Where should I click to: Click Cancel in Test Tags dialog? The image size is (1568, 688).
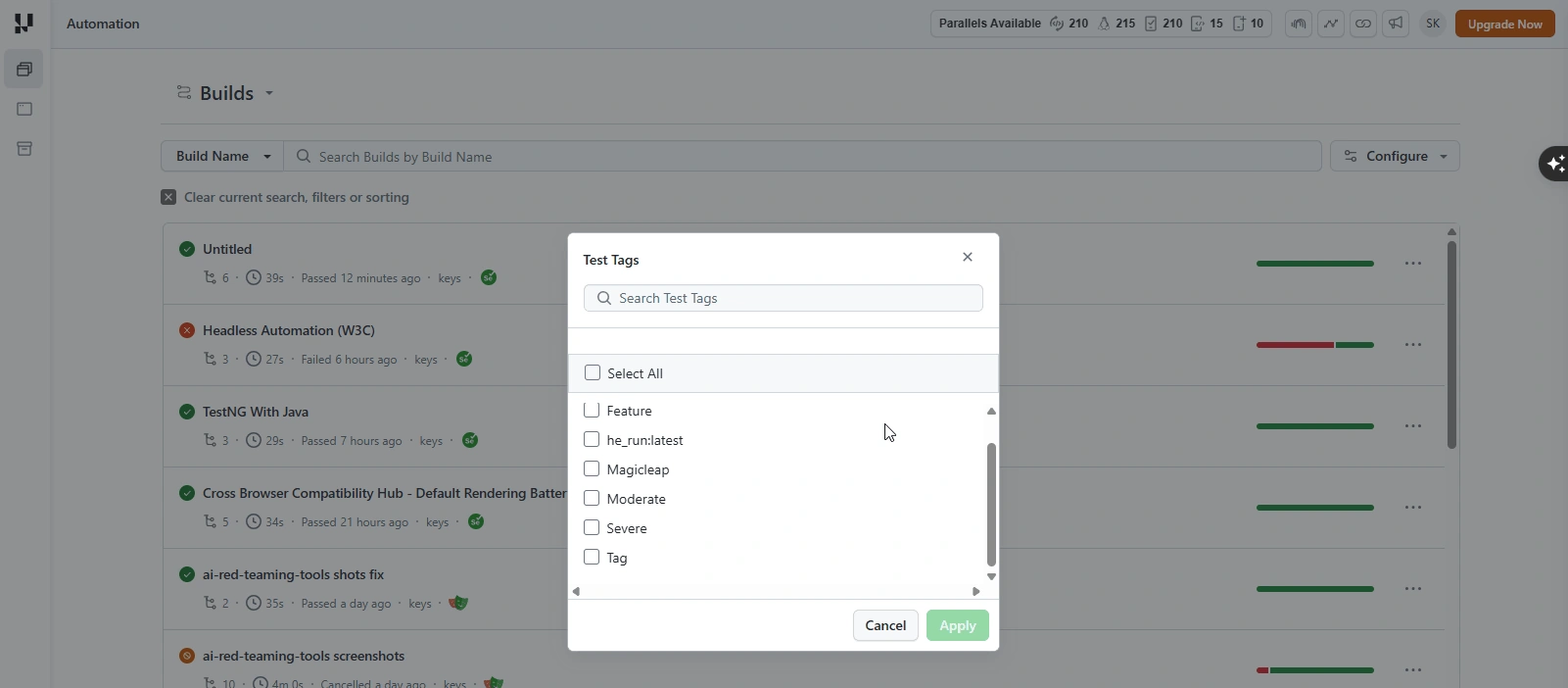[885, 625]
